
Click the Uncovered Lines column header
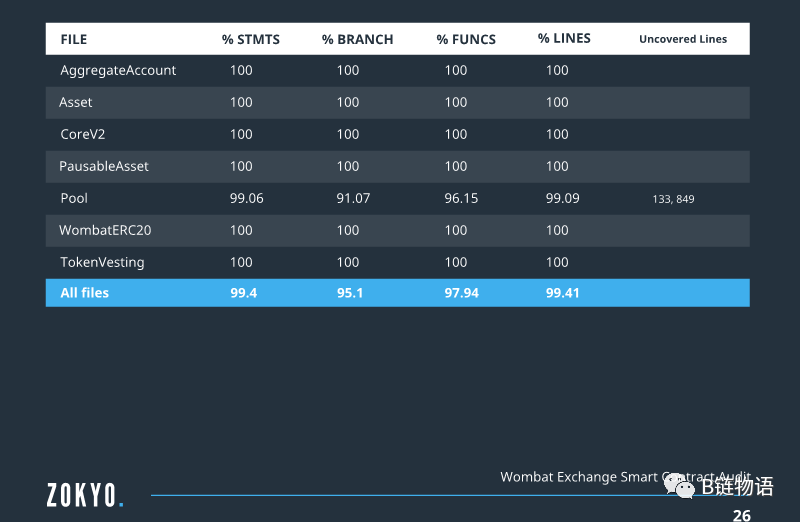coord(683,39)
